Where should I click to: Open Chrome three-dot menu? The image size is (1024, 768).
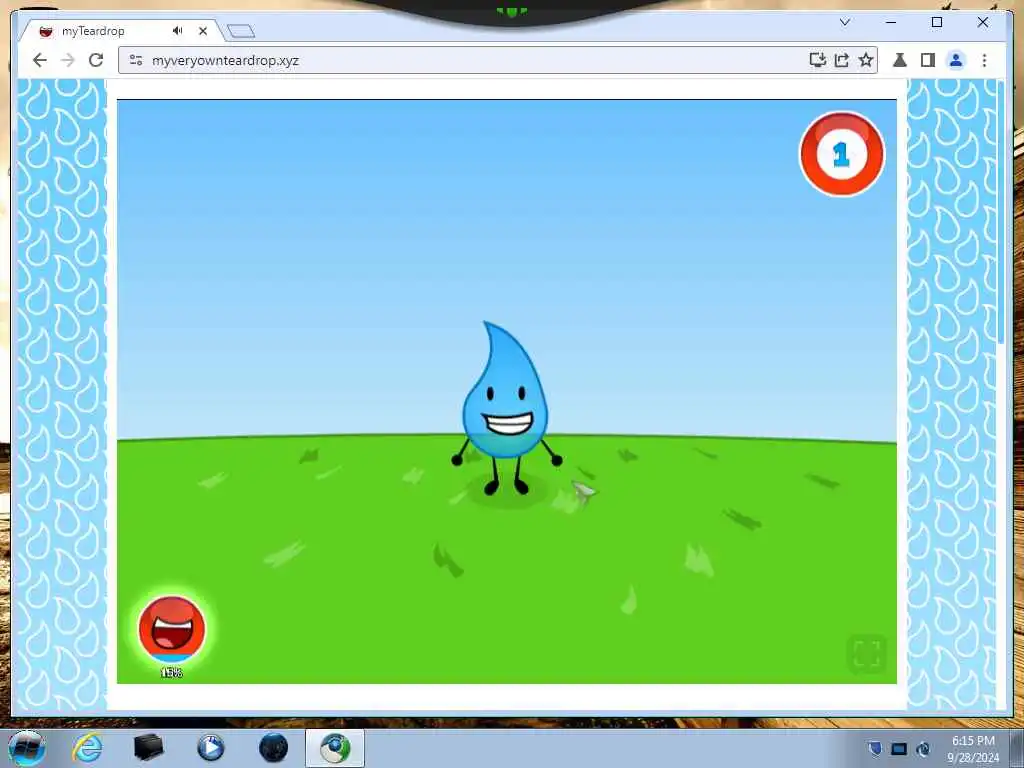(x=984, y=60)
